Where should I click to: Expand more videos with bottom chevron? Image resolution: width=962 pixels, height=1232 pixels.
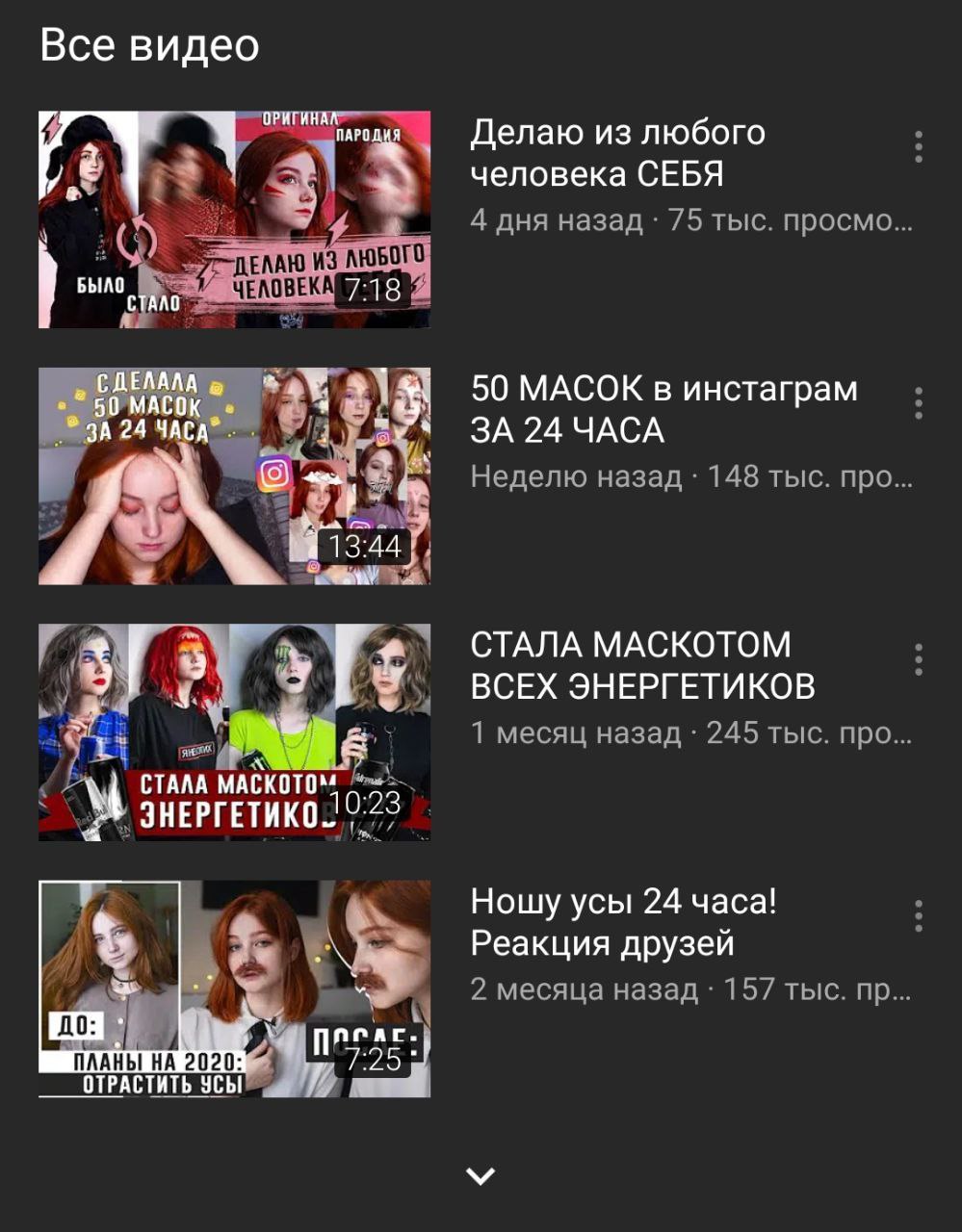pos(481,1175)
